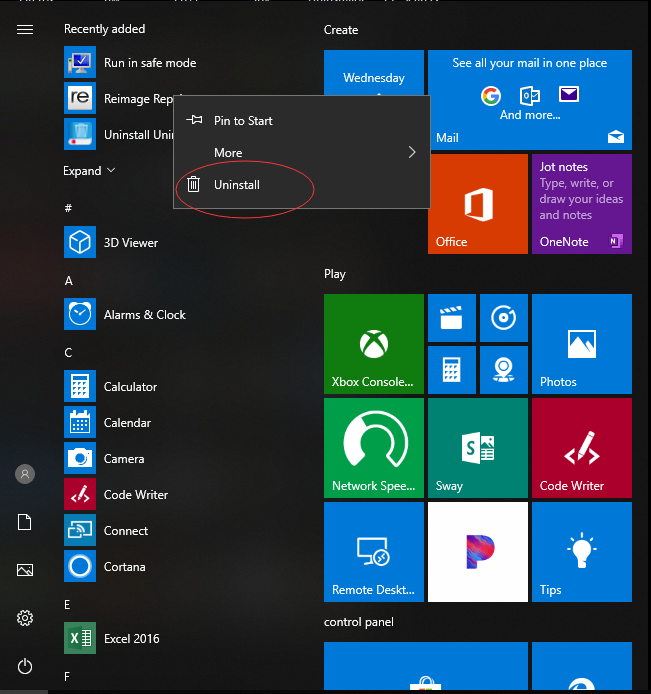Click the 'Recently added' heading

coord(104,29)
